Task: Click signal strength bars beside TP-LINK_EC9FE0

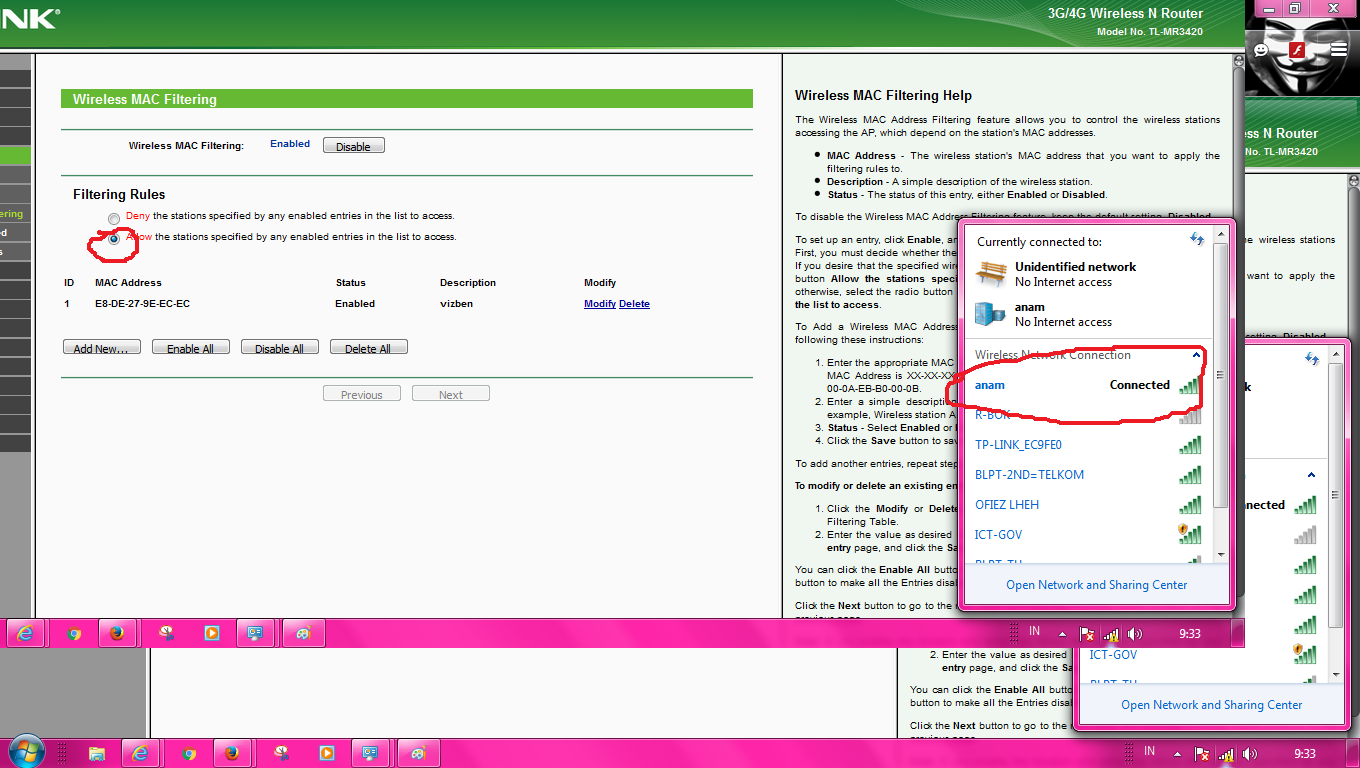Action: [1190, 444]
